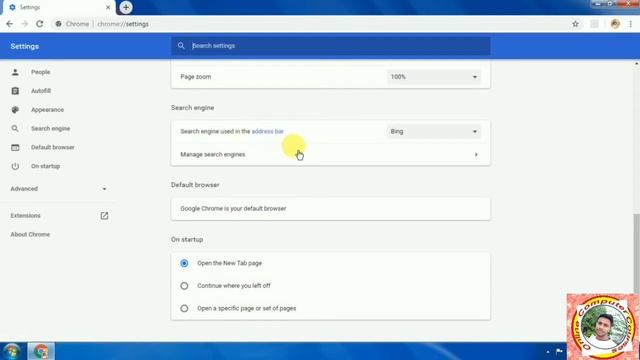Go back with the browser back arrow
This screenshot has height=360, width=640.
[9, 24]
